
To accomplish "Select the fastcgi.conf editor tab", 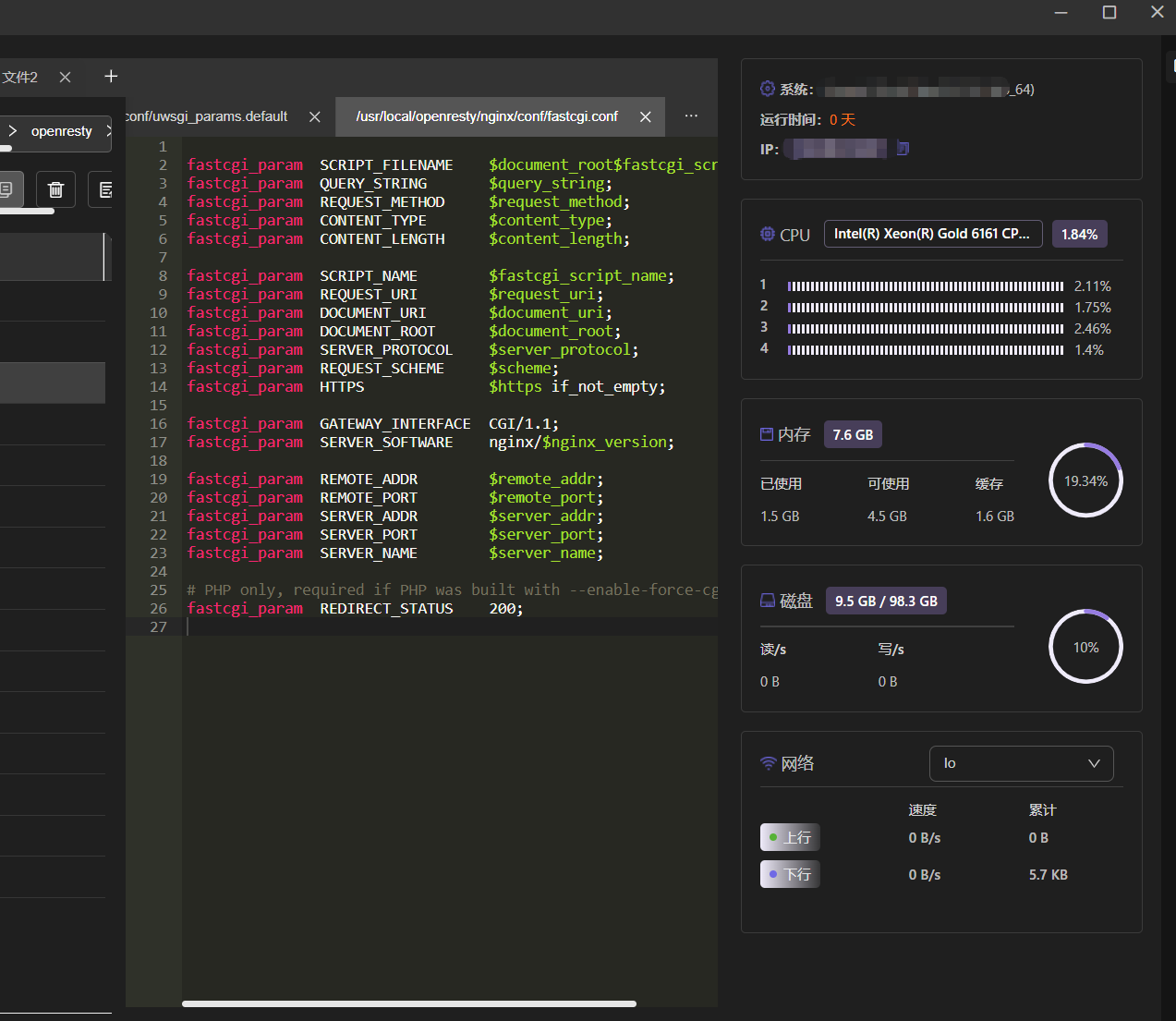I will [487, 116].
